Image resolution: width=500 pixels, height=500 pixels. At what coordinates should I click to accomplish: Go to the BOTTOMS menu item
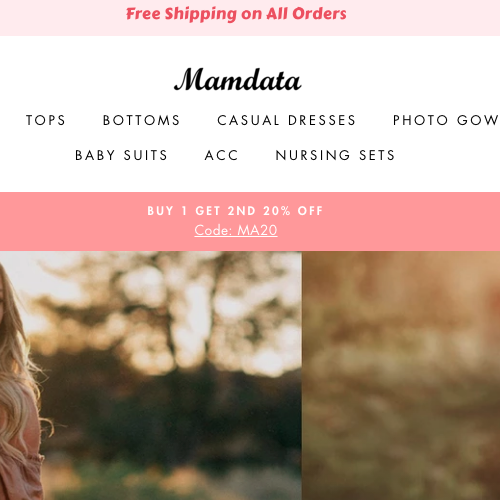[x=142, y=120]
